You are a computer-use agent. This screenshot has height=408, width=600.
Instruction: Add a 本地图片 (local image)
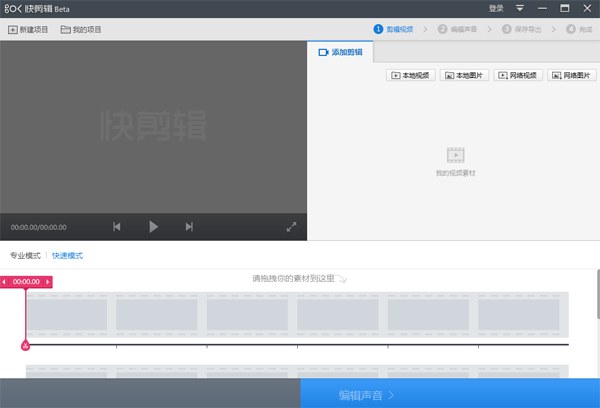point(465,75)
